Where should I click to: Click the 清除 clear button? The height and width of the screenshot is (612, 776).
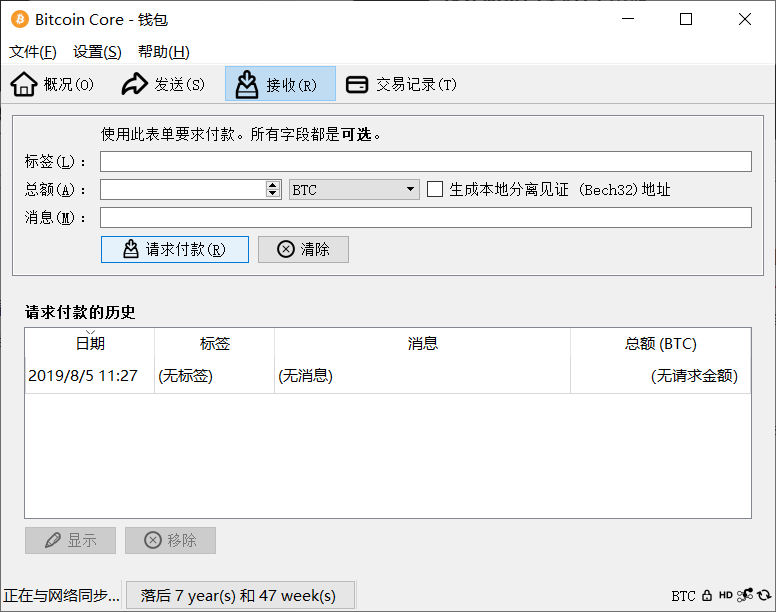click(303, 249)
